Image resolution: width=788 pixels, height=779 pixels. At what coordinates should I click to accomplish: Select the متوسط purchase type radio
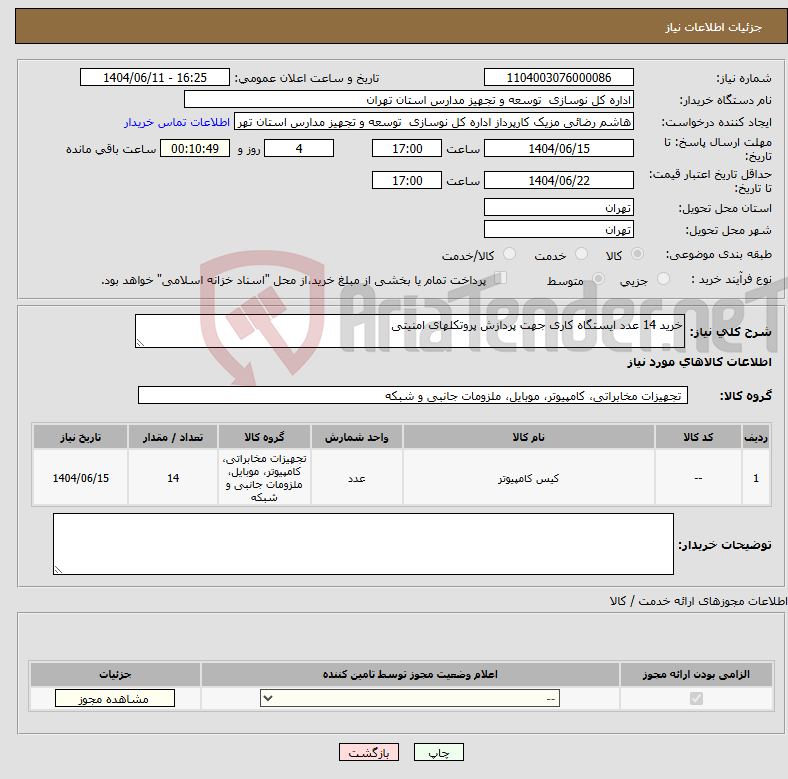(x=598, y=278)
